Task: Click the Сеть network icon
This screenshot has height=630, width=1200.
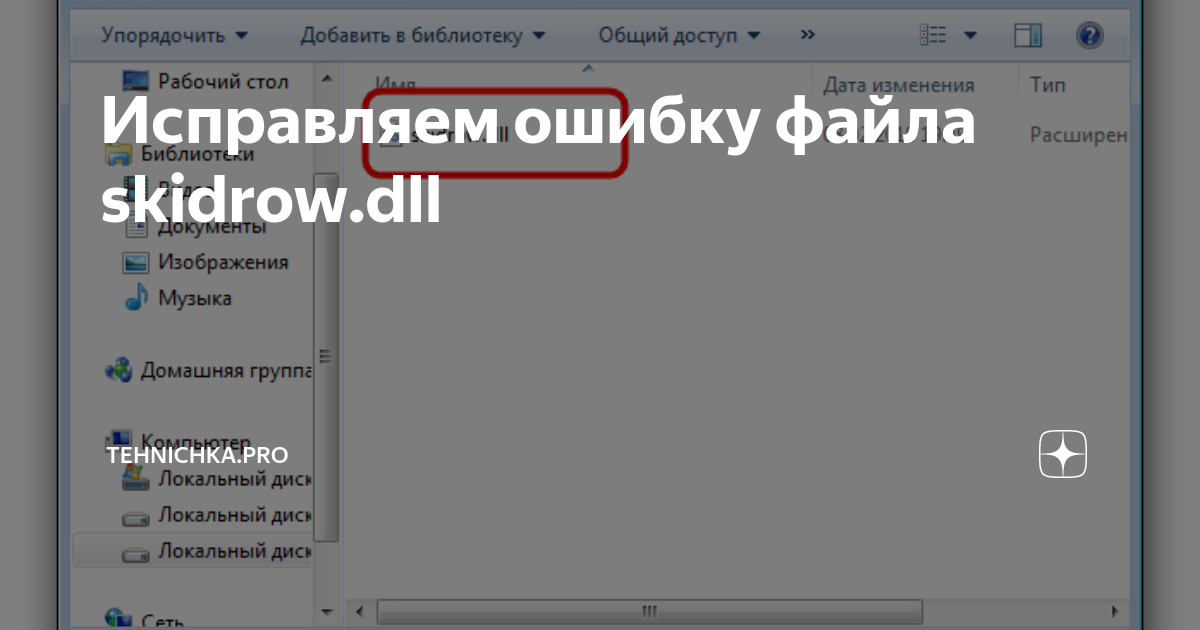Action: click(x=118, y=620)
